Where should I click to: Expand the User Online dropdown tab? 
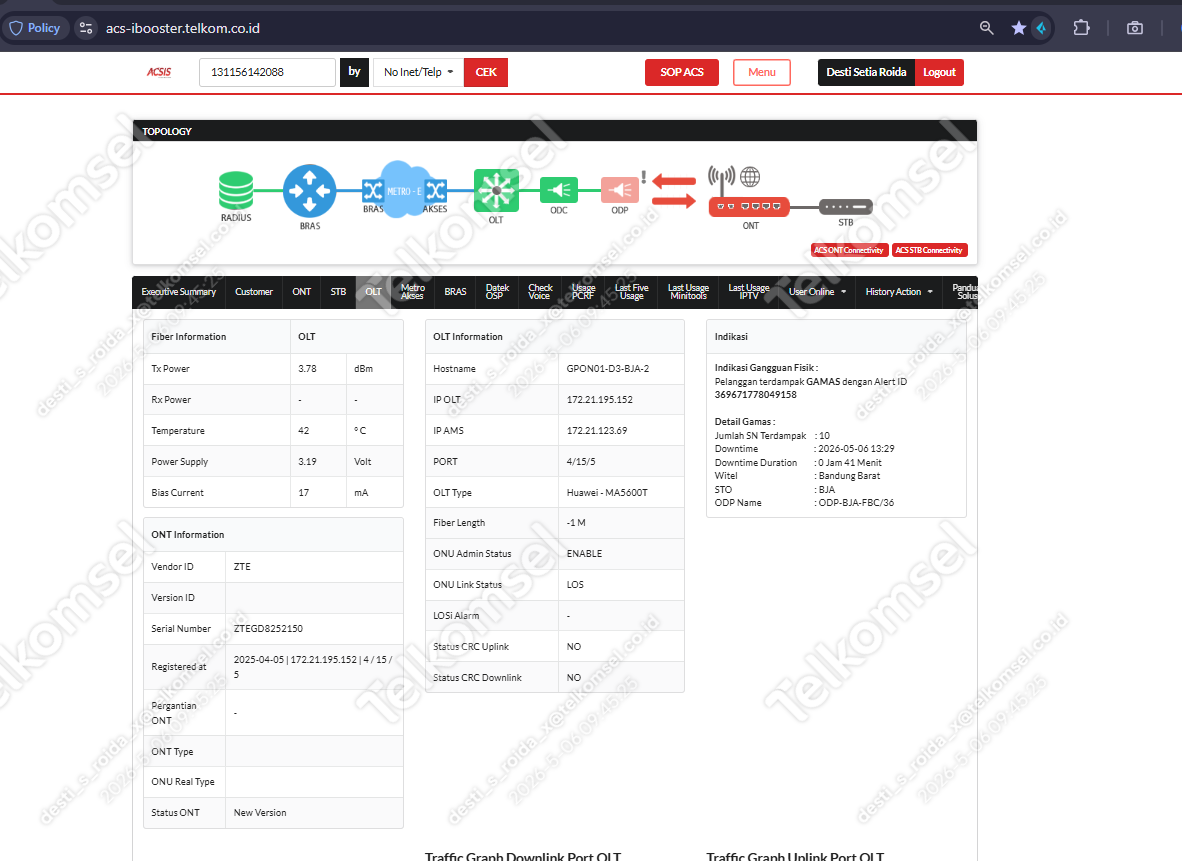(817, 292)
